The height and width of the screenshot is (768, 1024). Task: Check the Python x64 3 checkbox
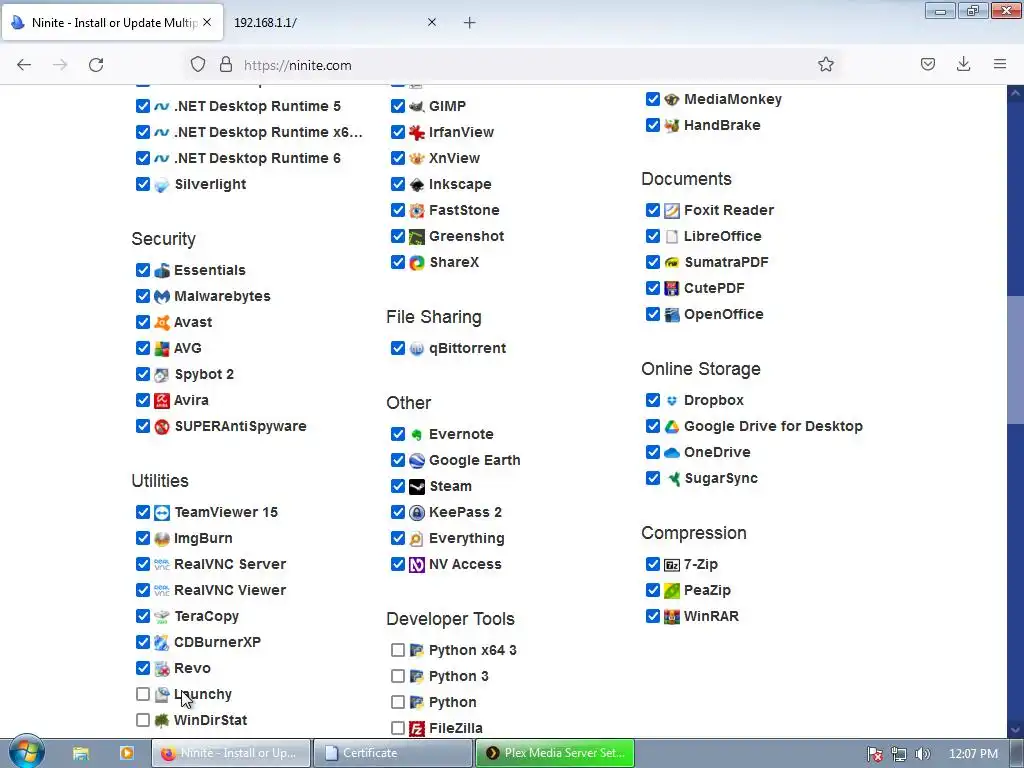398,650
